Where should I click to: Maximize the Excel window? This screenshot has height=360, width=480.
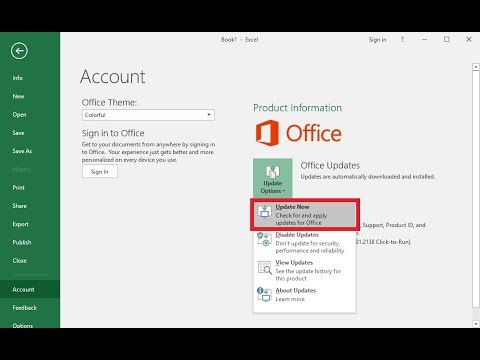pos(446,39)
